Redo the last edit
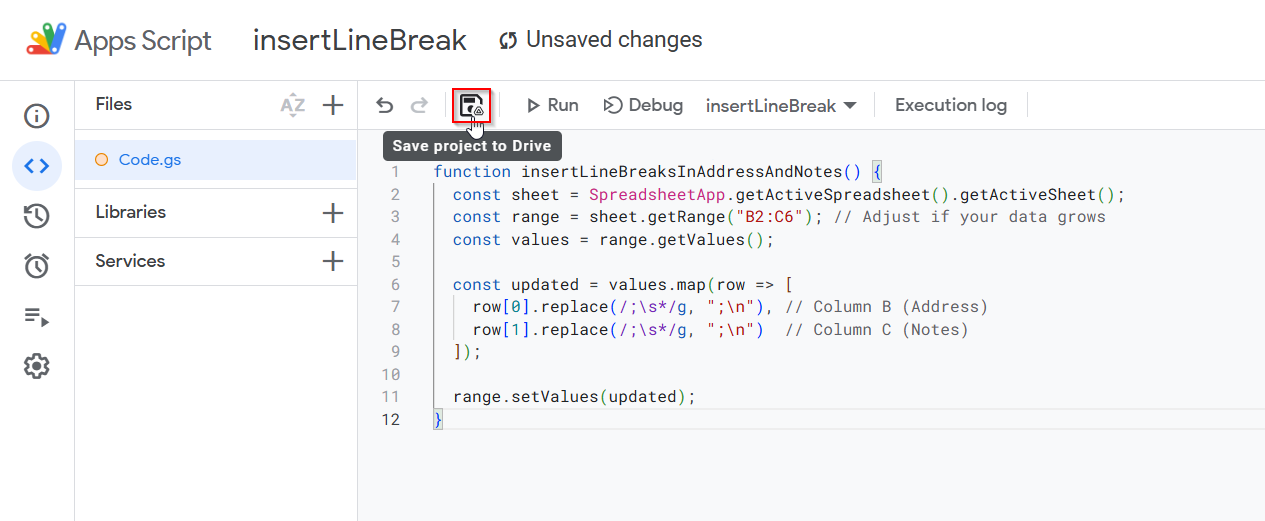The width and height of the screenshot is (1265, 521). (420, 105)
